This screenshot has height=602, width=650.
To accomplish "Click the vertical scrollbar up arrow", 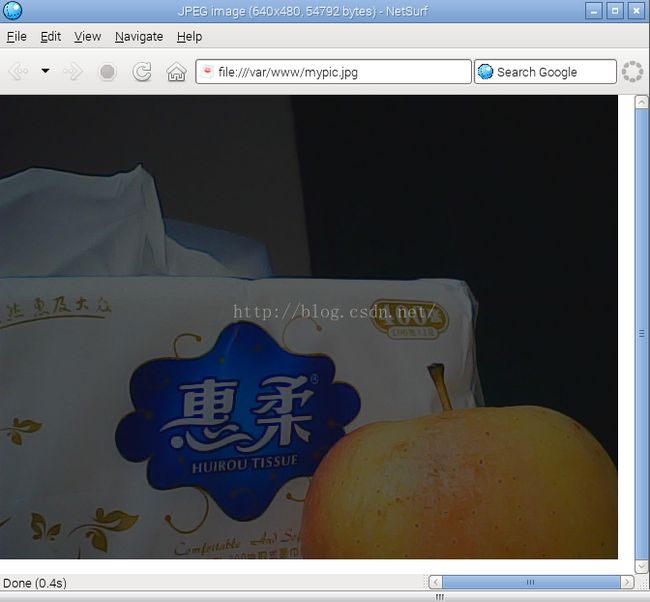I will (641, 102).
